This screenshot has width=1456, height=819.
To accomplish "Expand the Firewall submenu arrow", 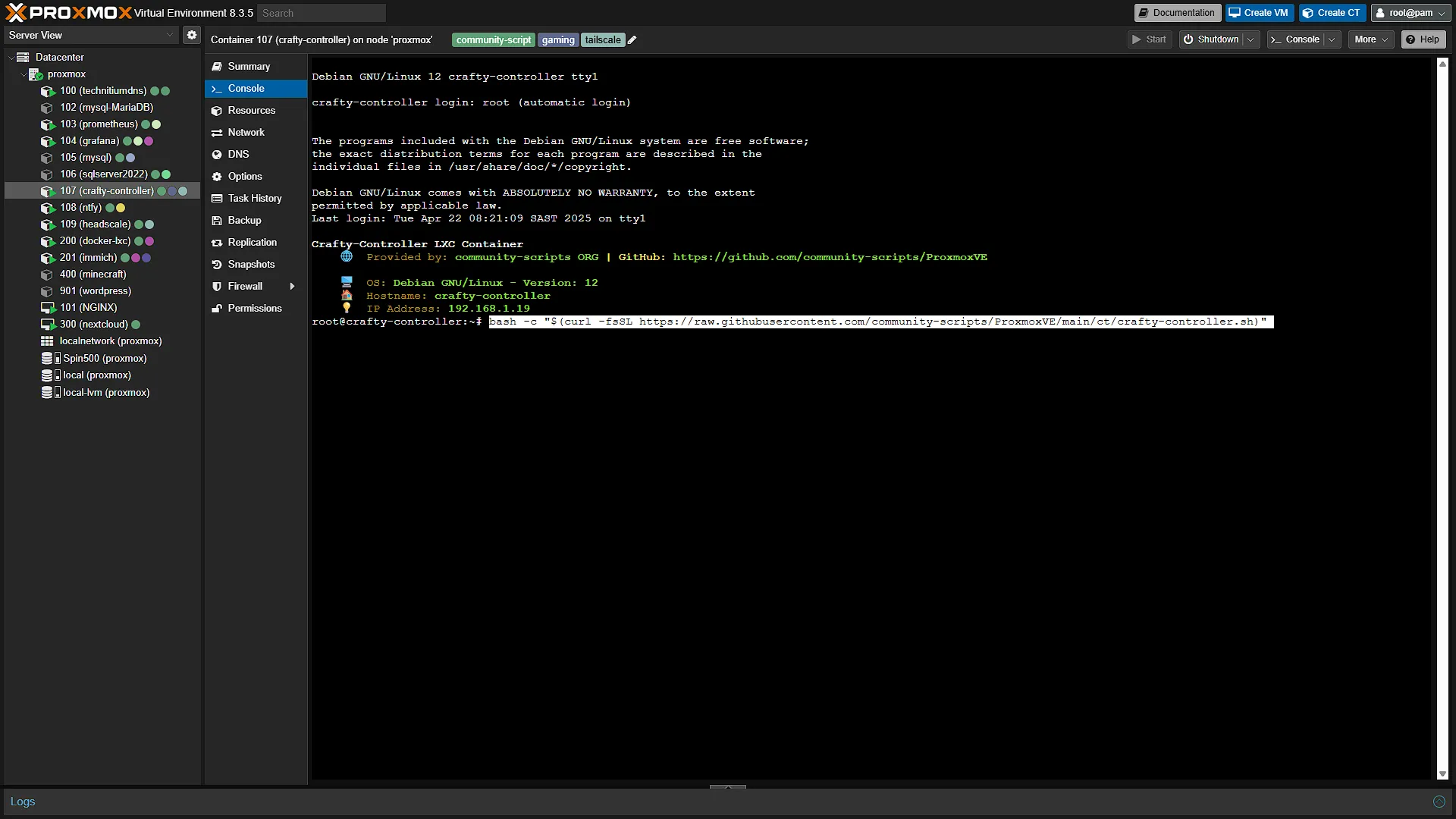I will click(292, 287).
